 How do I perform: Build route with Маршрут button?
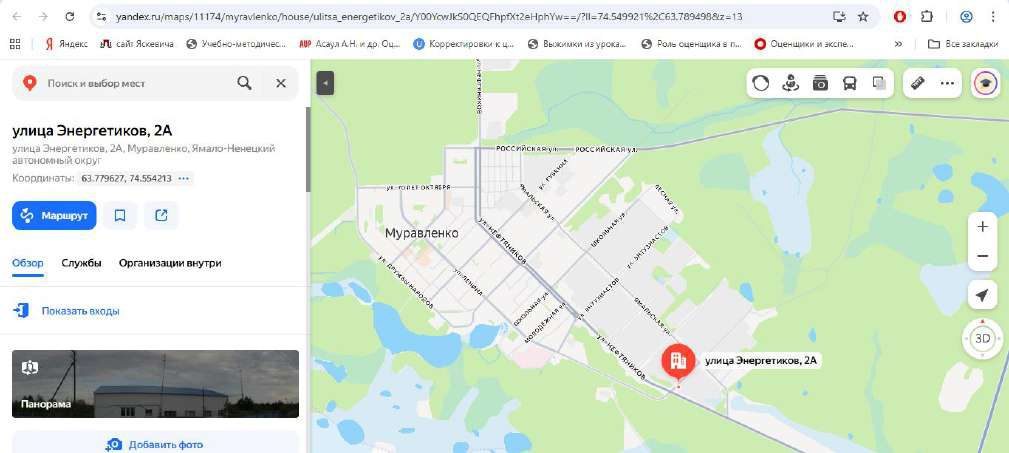pyautogui.click(x=54, y=216)
